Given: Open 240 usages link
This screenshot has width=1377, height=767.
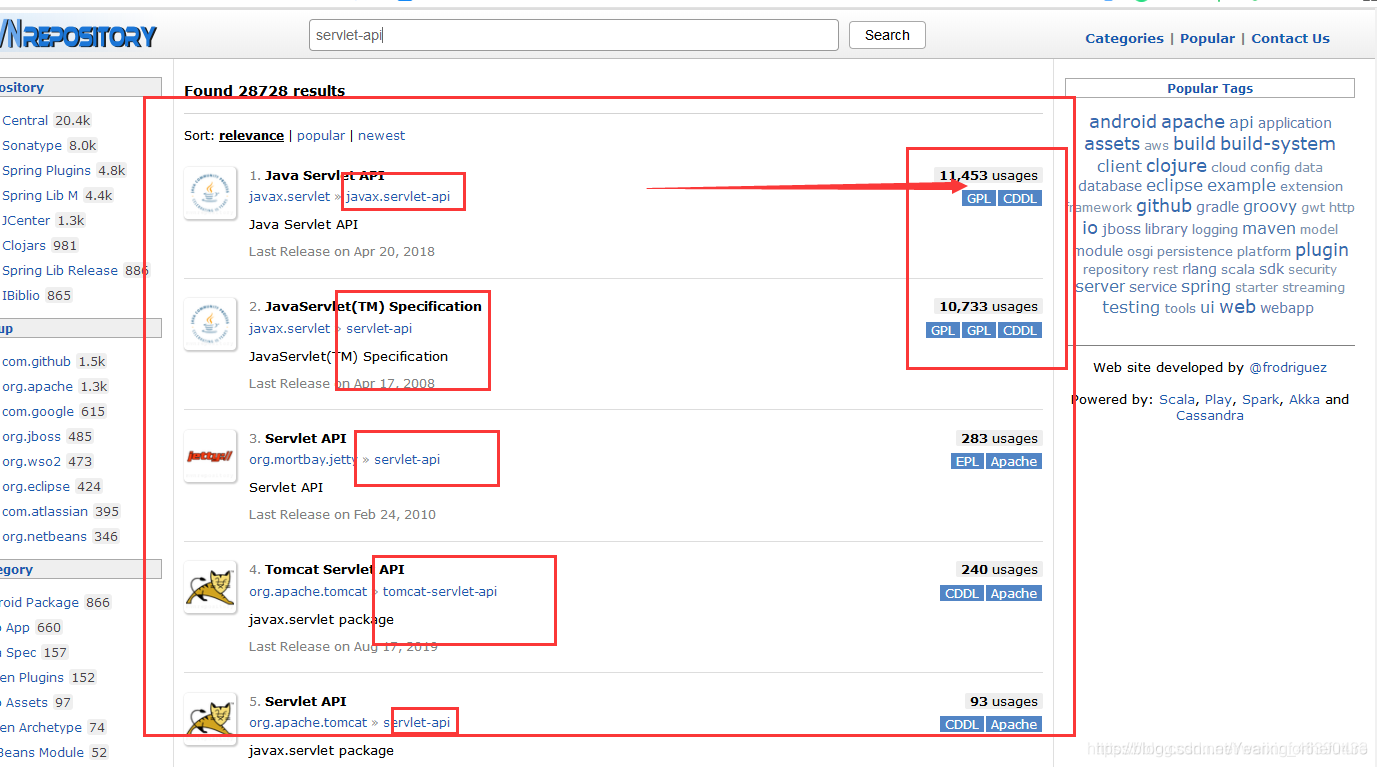Looking at the screenshot, I should 999,569.
